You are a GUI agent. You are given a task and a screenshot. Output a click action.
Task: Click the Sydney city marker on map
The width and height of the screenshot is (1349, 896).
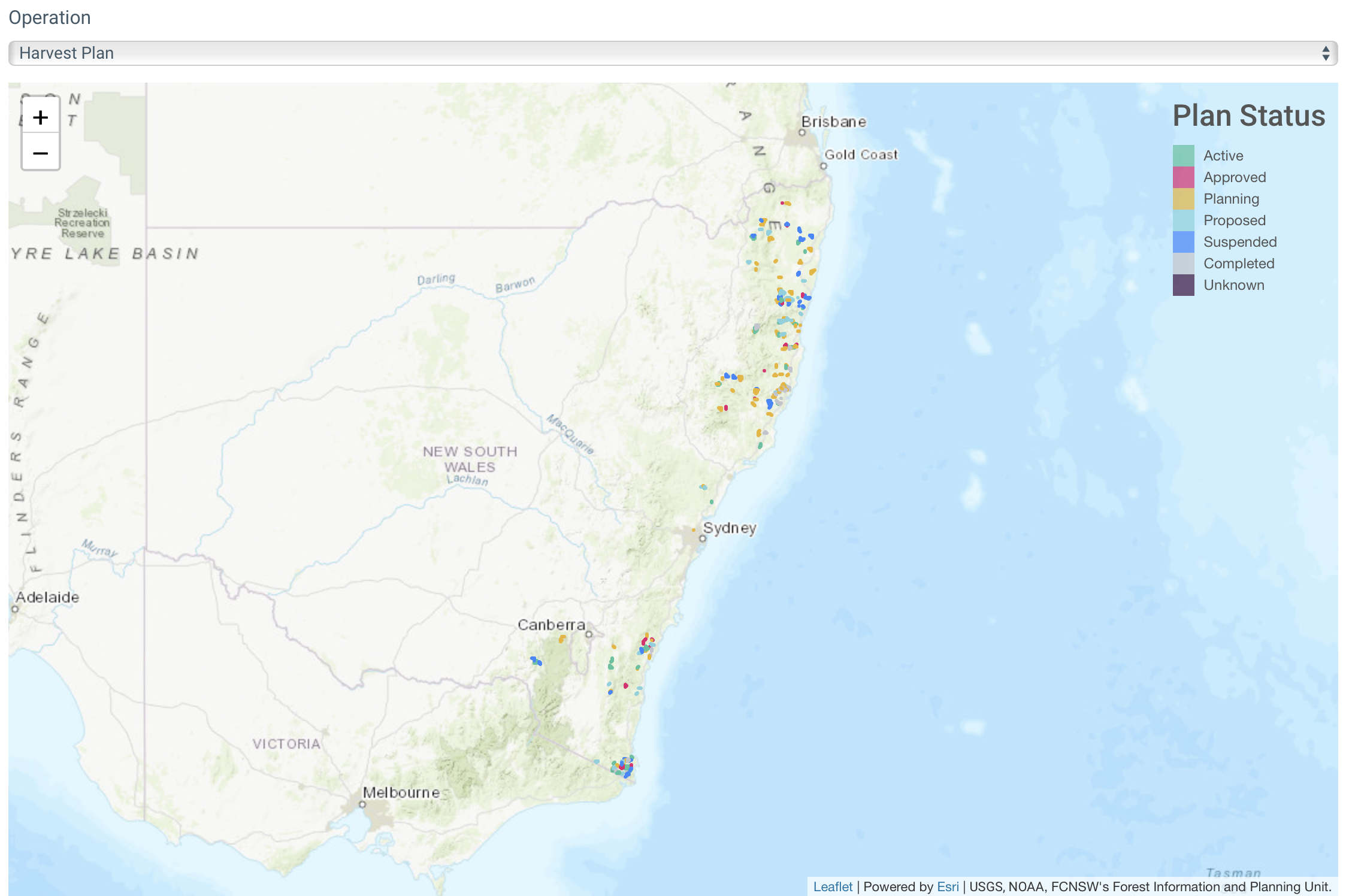coord(703,538)
